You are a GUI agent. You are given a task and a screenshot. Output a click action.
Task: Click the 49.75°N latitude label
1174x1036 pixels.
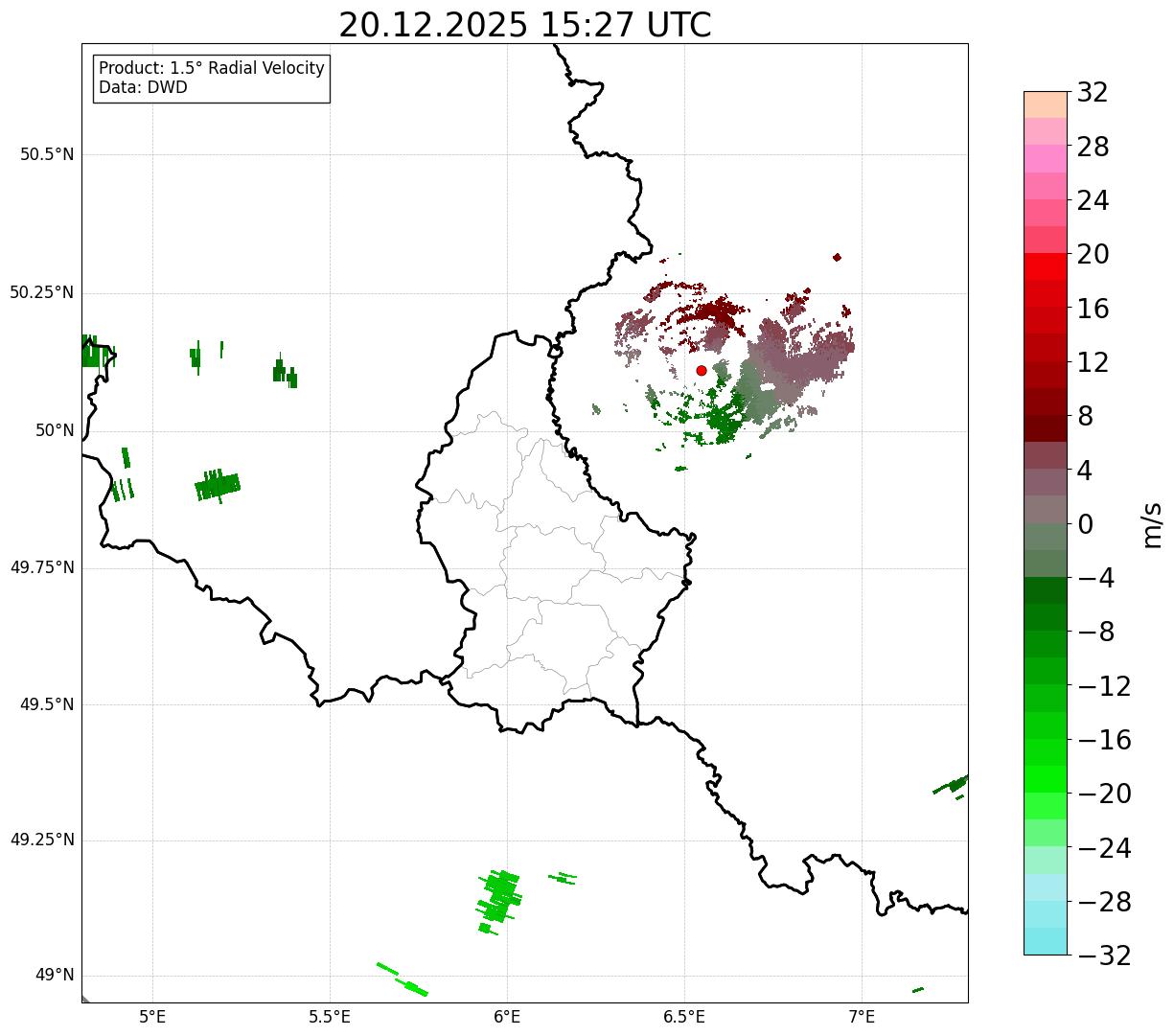(42, 567)
